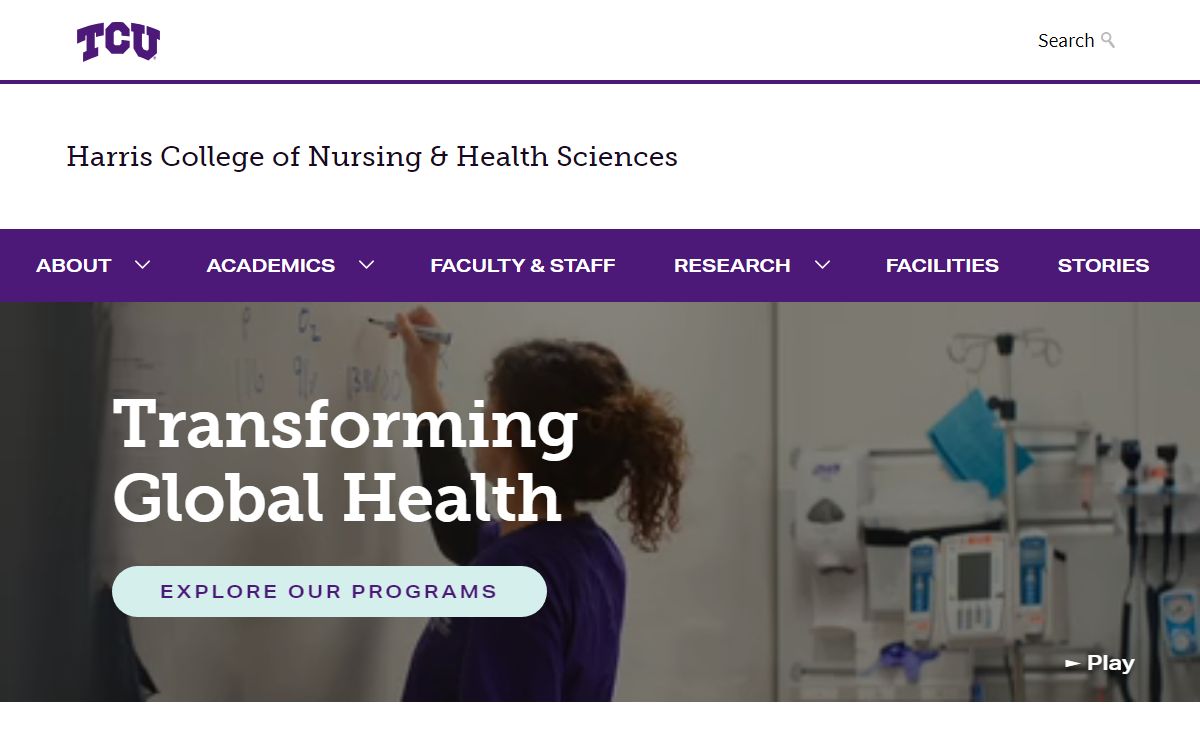The image size is (1200, 740).
Task: Visit the Stories nav link
Action: [x=1103, y=266]
